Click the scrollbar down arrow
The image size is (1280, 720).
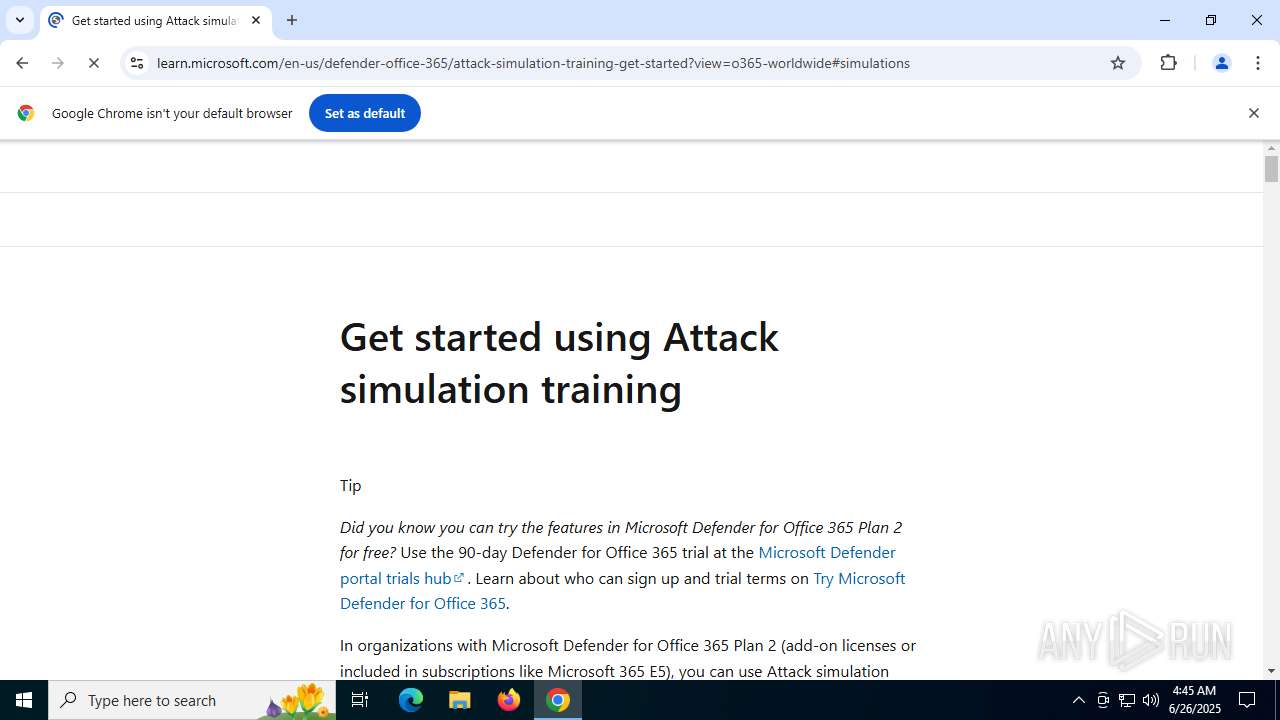(1271, 671)
